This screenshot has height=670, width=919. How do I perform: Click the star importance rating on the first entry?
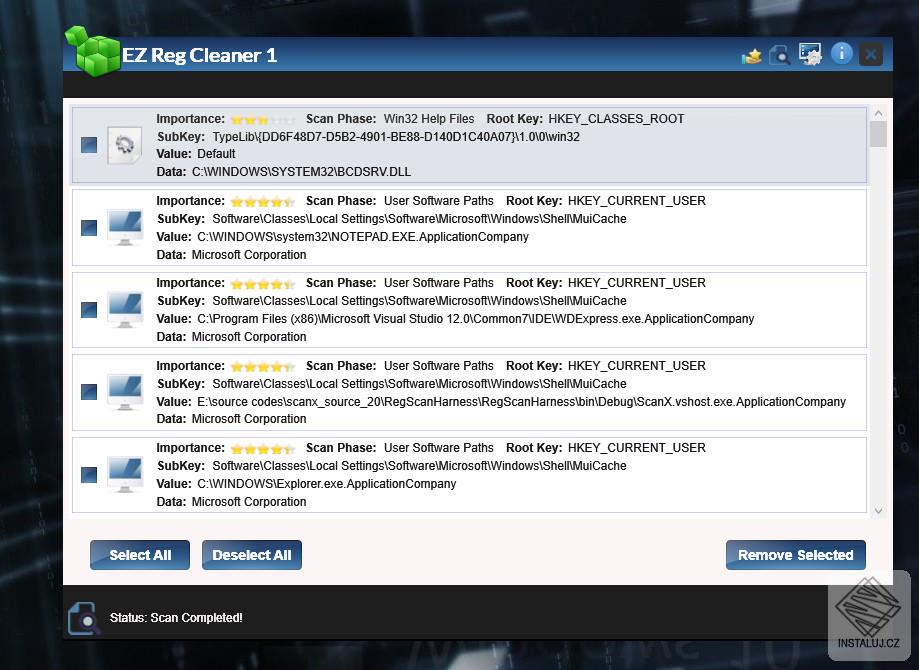(262, 118)
